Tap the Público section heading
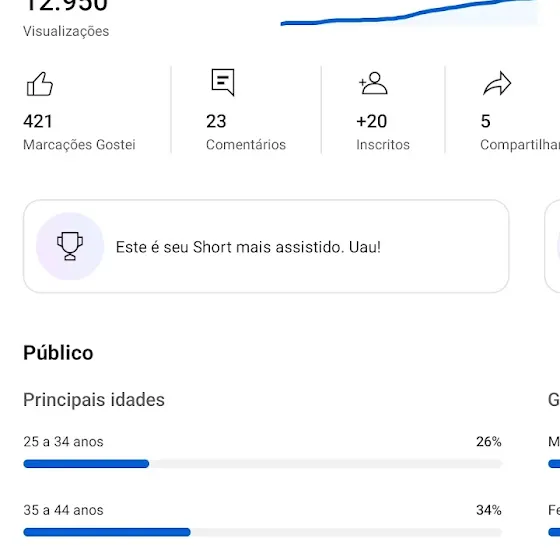Image resolution: width=560 pixels, height=560 pixels. [x=58, y=353]
